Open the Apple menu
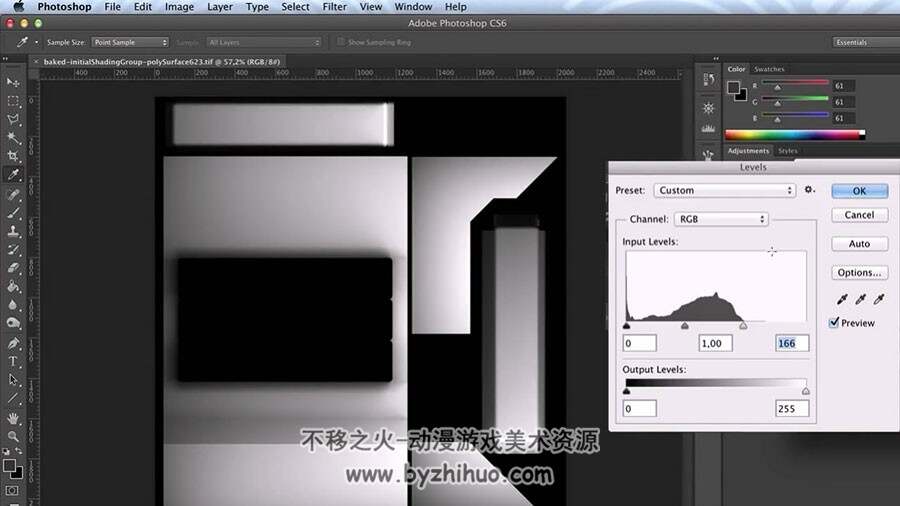The width and height of the screenshot is (900, 506). click(19, 7)
